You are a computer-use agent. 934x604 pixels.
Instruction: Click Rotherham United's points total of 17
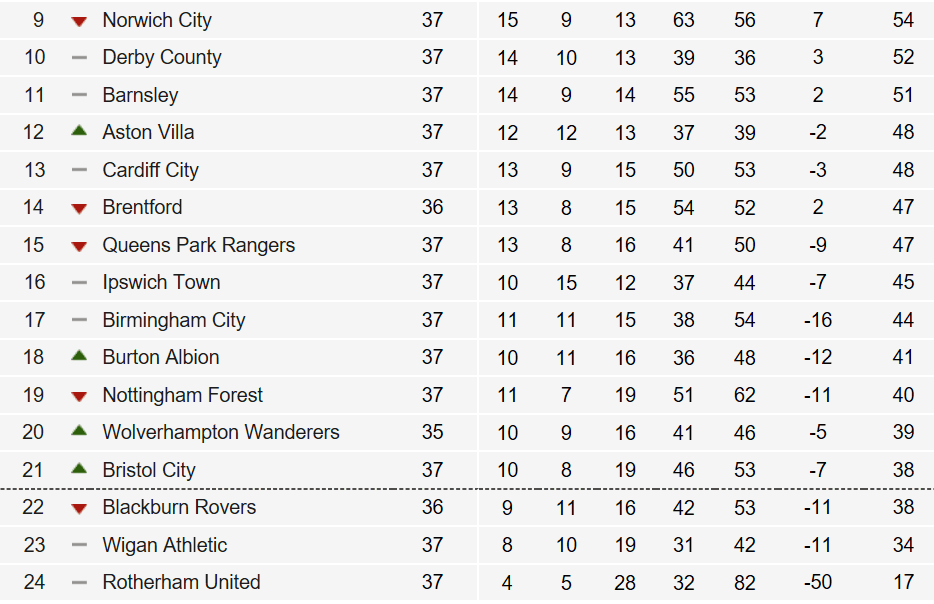[903, 582]
